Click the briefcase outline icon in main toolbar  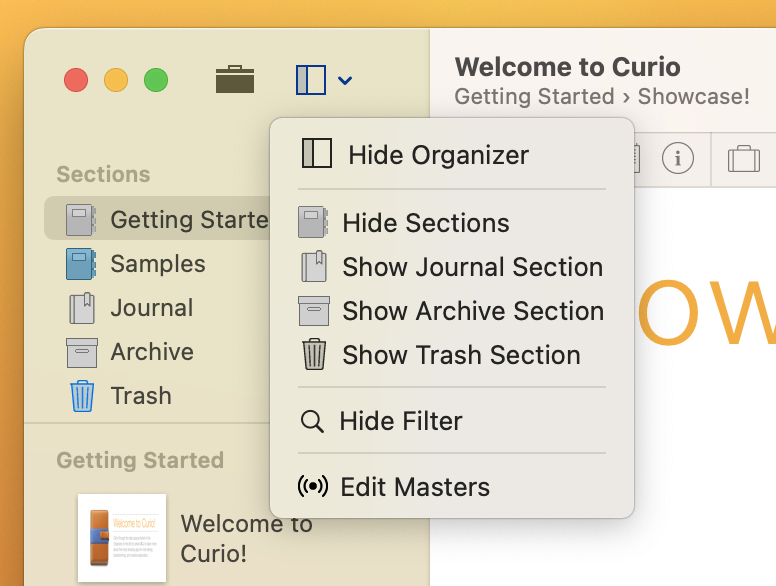click(x=744, y=158)
